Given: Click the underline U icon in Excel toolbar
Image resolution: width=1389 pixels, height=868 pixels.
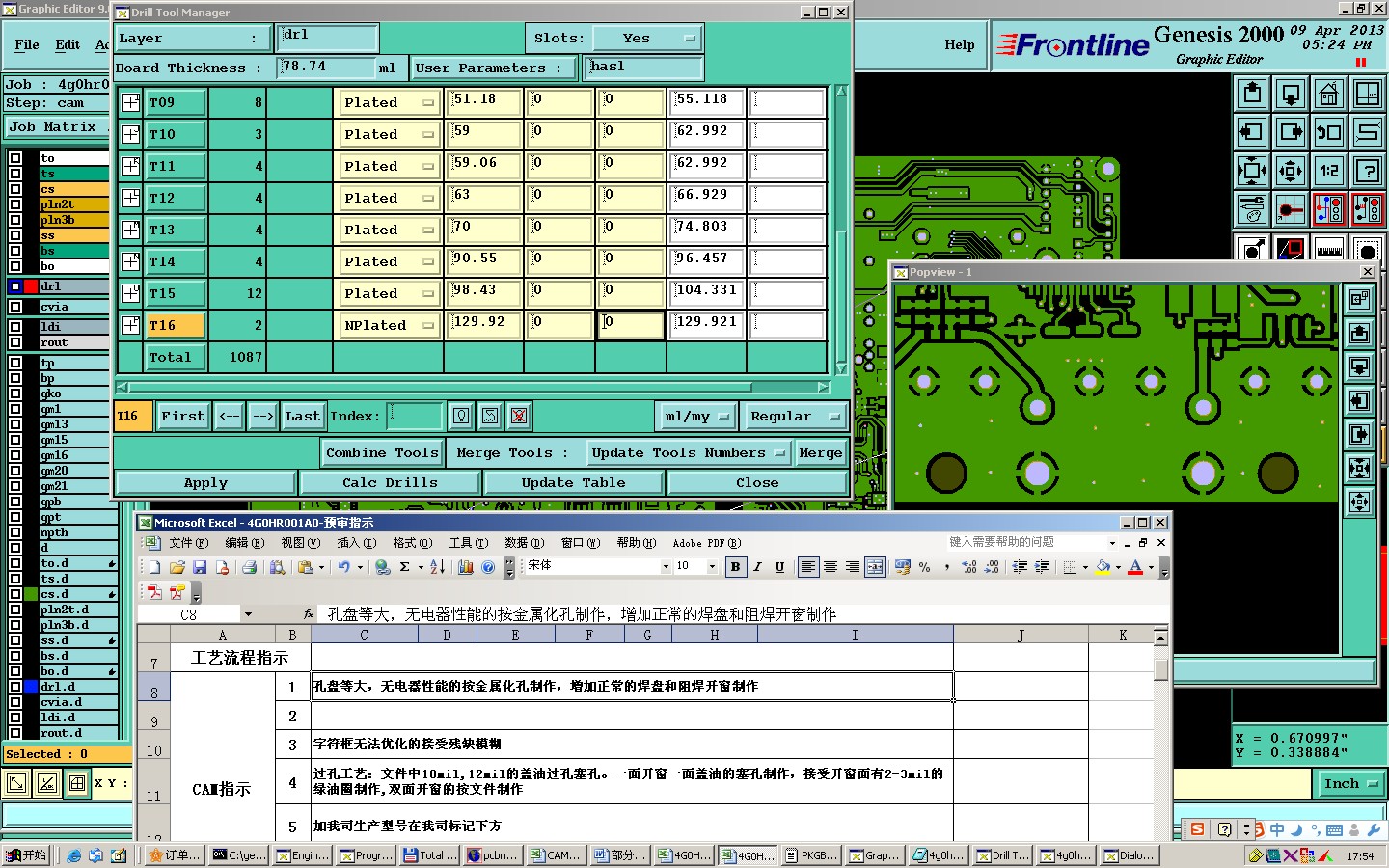Looking at the screenshot, I should 779,567.
